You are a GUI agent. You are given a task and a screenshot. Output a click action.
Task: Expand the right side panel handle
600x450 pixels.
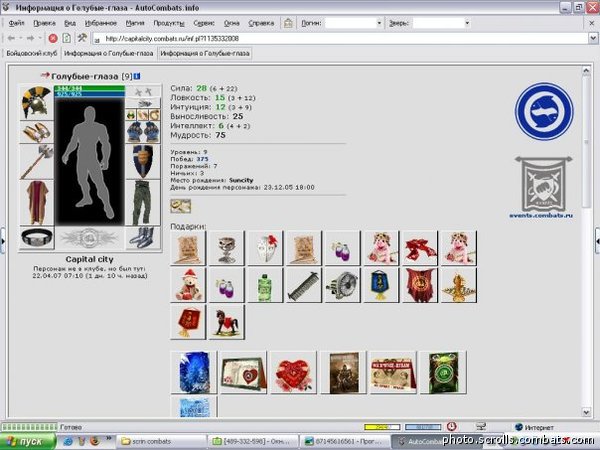point(597,241)
